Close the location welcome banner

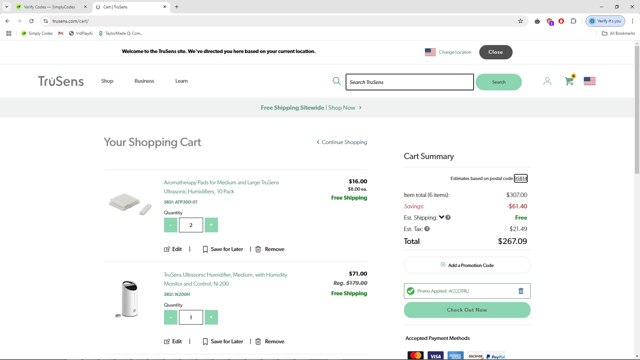tap(496, 52)
